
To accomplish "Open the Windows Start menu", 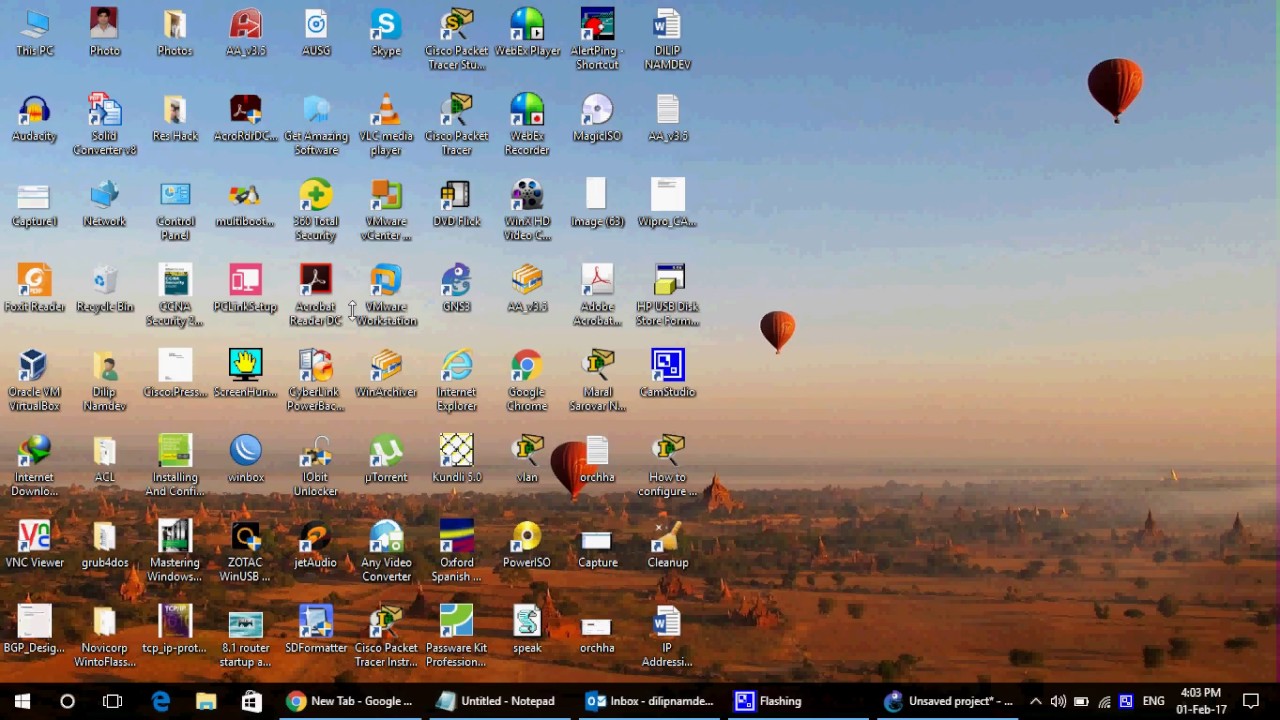I will point(22,701).
